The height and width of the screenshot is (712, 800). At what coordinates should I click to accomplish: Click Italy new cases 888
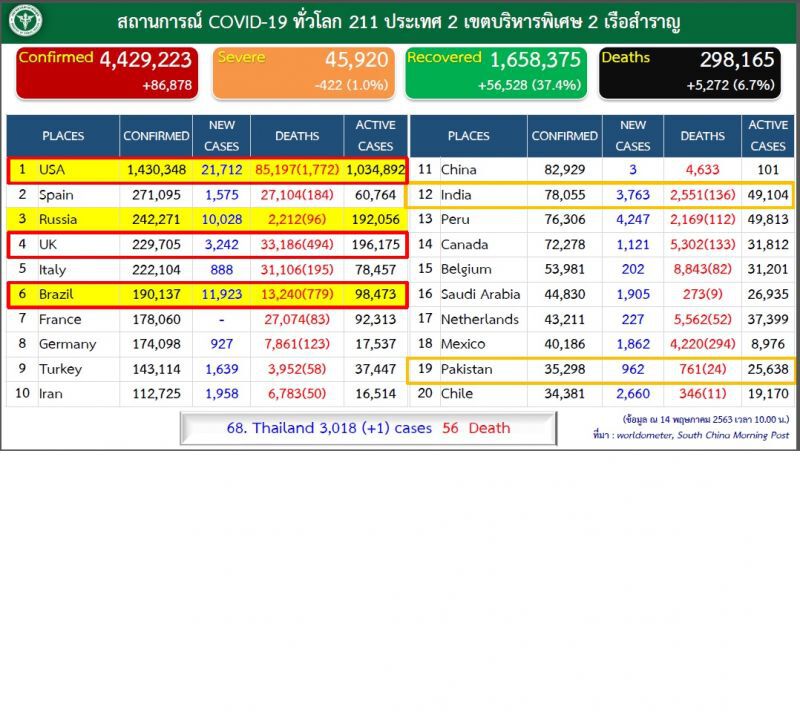coord(221,269)
